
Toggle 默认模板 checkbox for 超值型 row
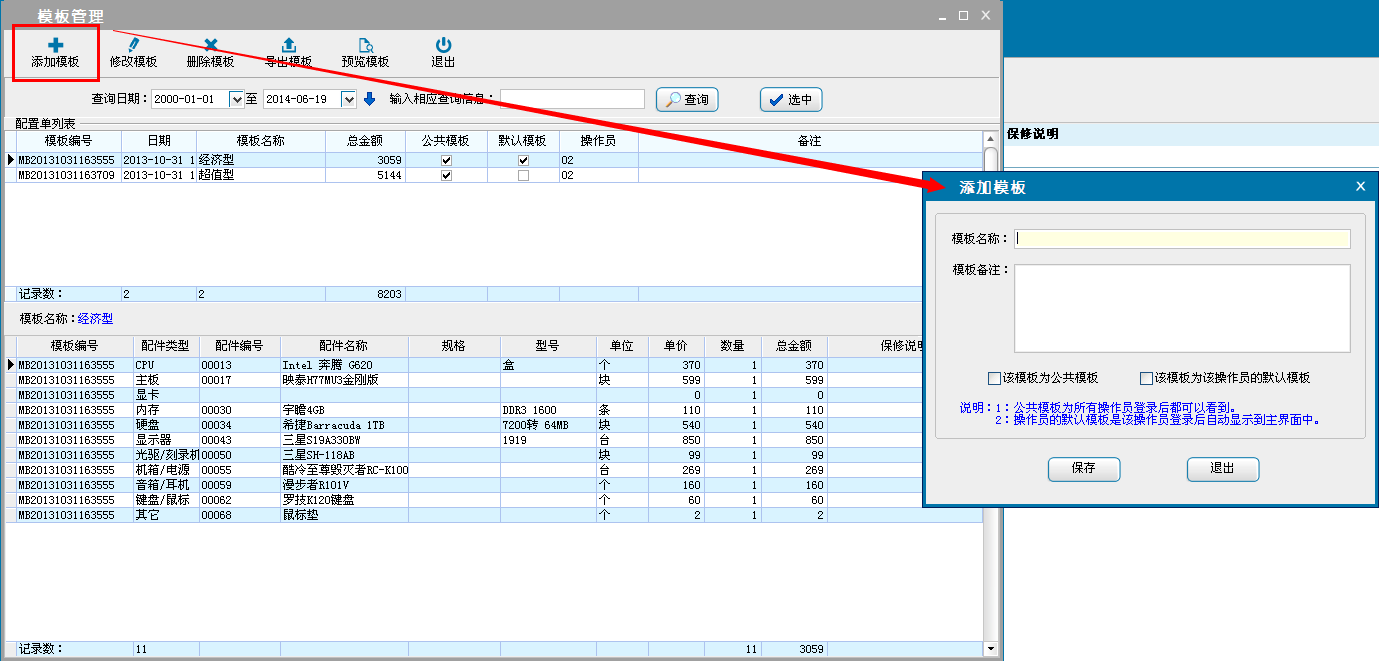(x=523, y=175)
